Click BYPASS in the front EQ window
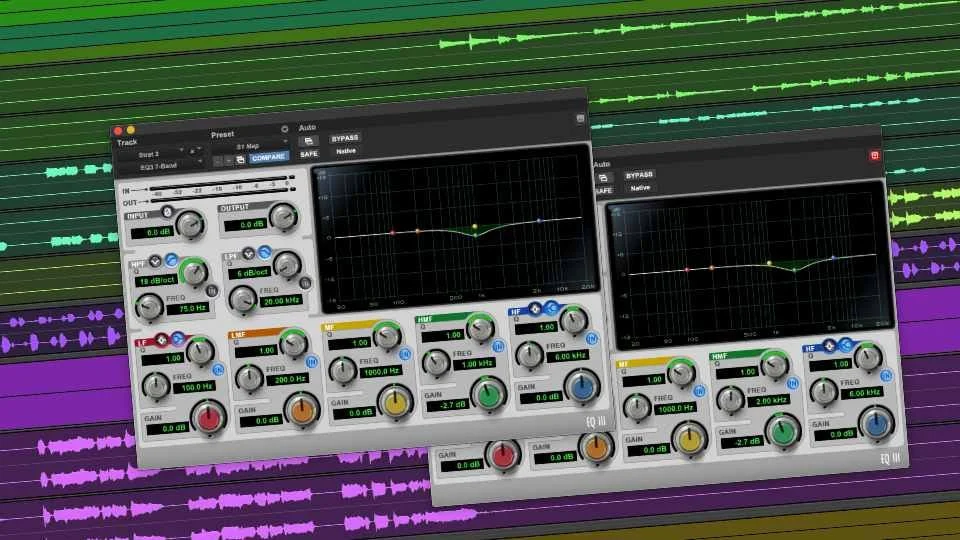960x540 pixels. 345,138
